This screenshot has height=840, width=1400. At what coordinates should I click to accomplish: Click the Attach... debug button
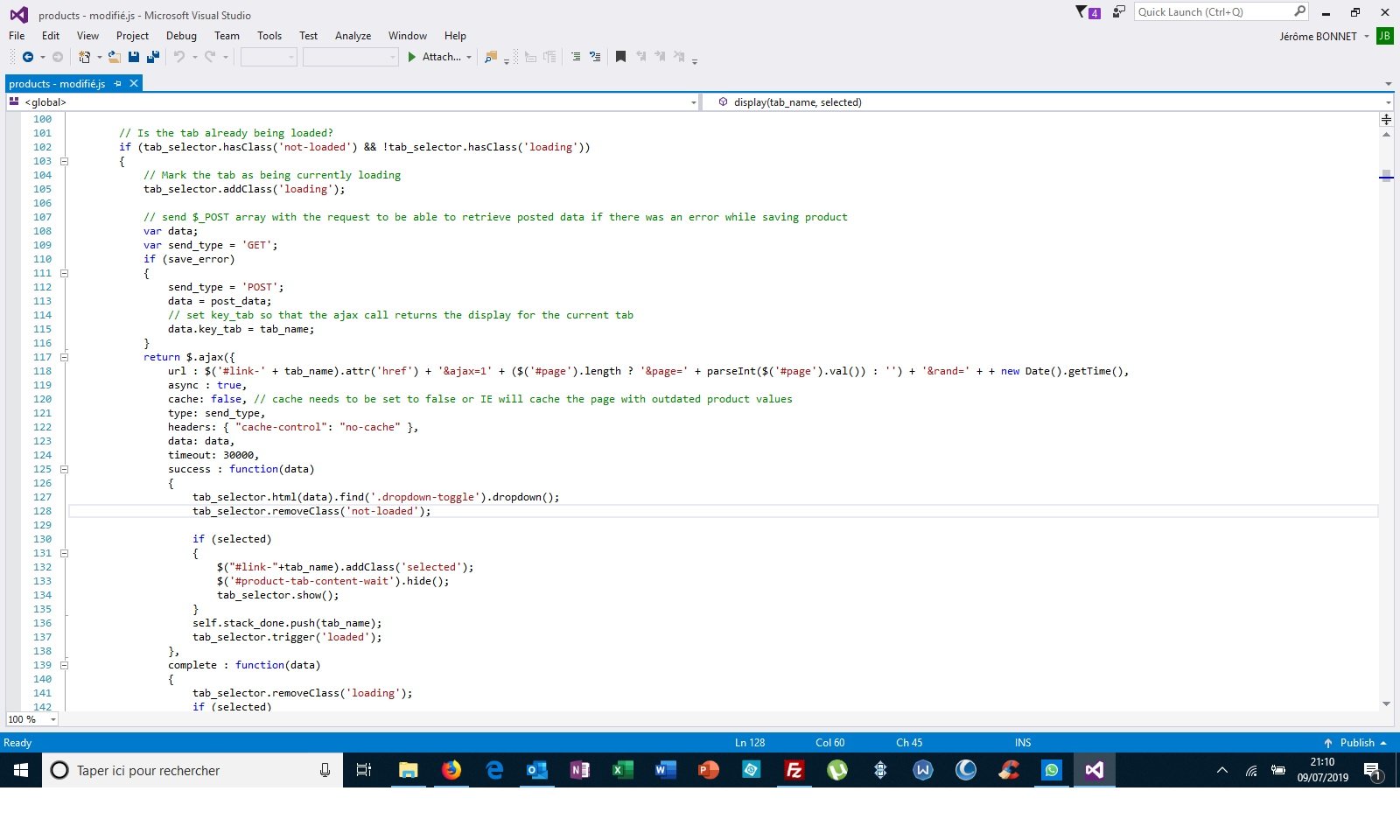[439, 57]
